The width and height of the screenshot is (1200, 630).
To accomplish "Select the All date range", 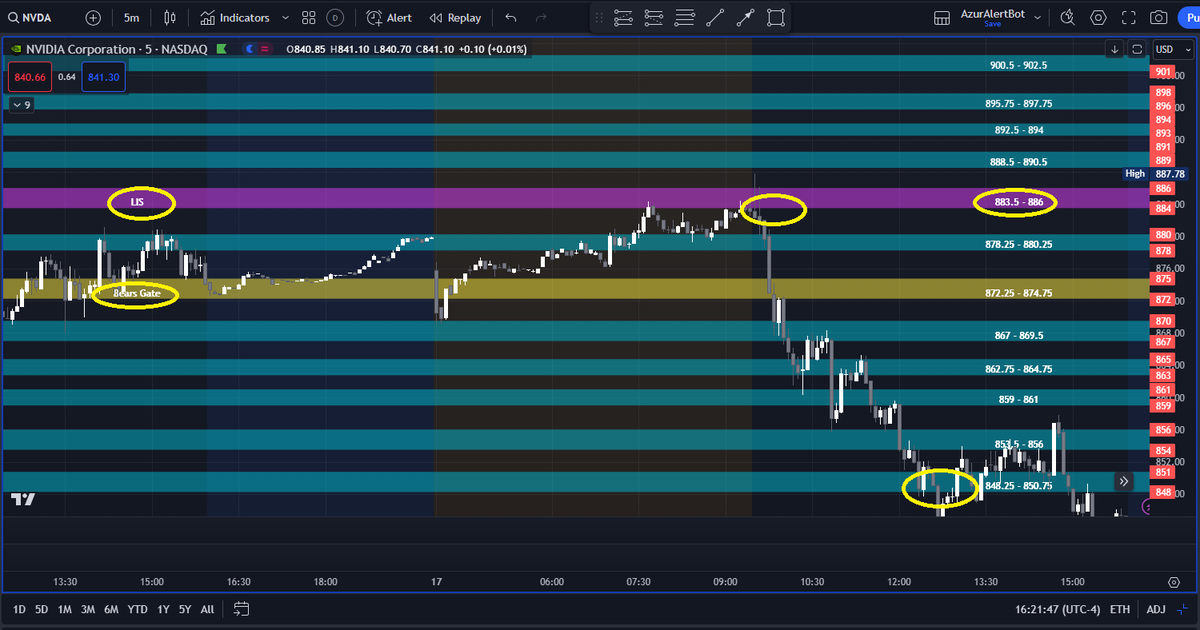I will click(207, 609).
